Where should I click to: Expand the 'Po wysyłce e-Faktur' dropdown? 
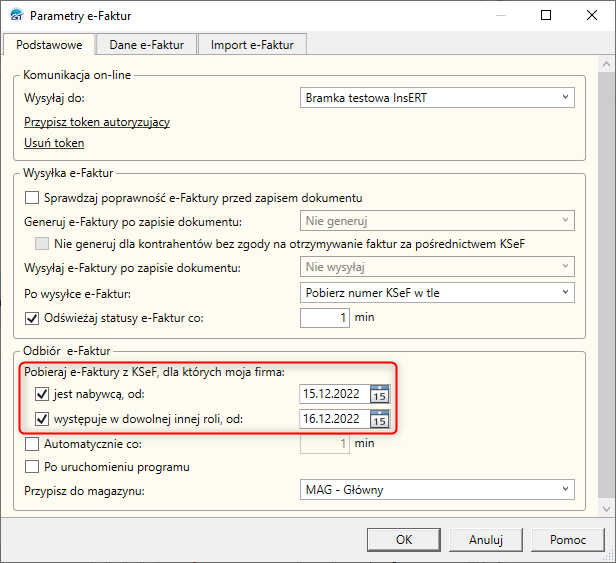point(438,293)
